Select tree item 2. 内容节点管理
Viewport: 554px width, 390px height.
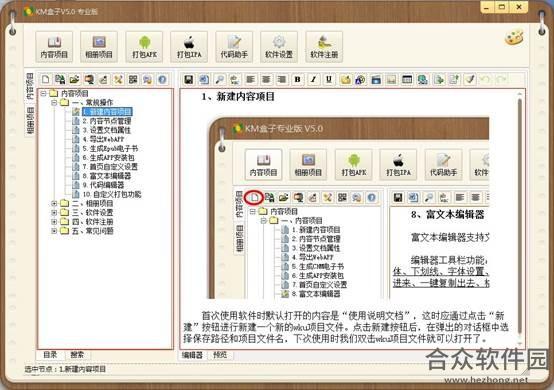107,121
